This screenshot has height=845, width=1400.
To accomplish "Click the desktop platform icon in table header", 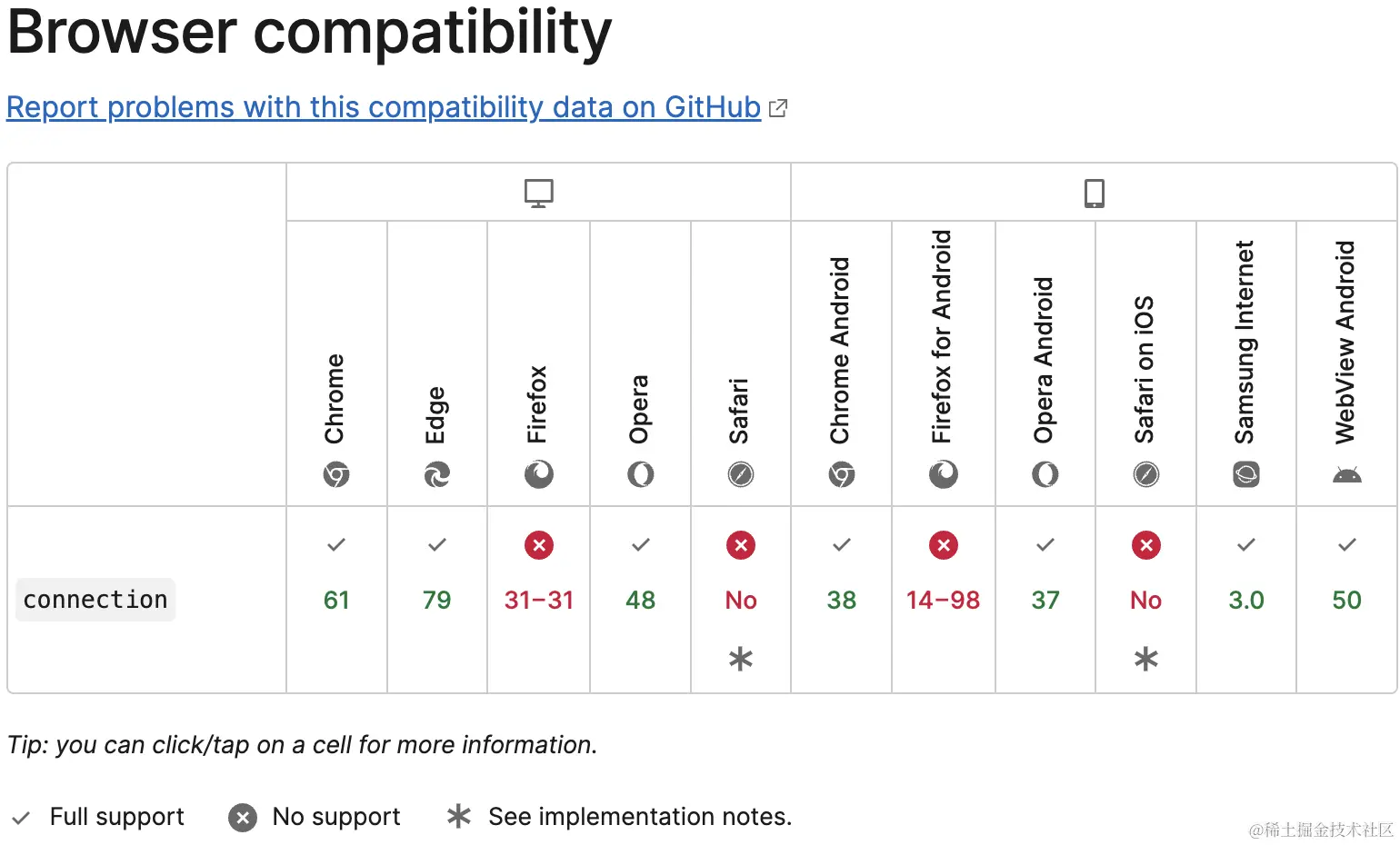I will point(538,193).
